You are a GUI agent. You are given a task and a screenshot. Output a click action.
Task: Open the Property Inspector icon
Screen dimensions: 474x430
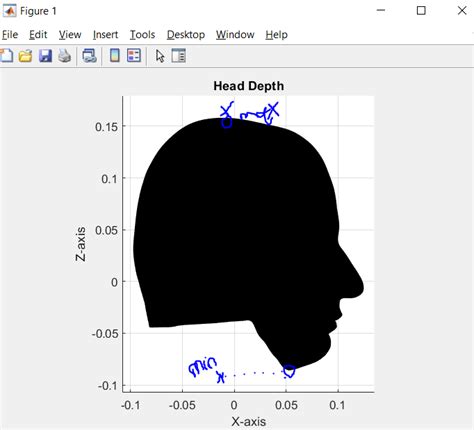tap(179, 56)
